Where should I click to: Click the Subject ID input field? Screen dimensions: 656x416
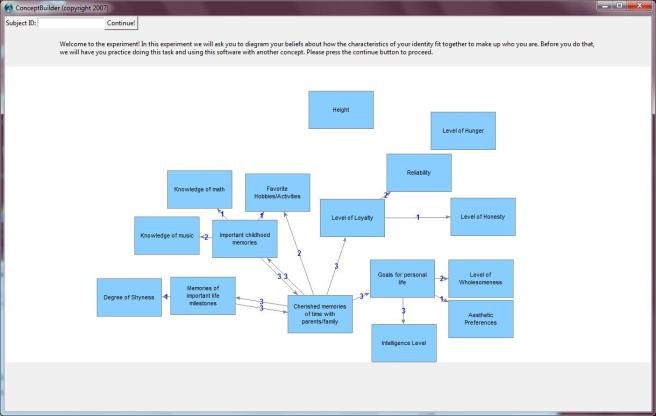70,22
